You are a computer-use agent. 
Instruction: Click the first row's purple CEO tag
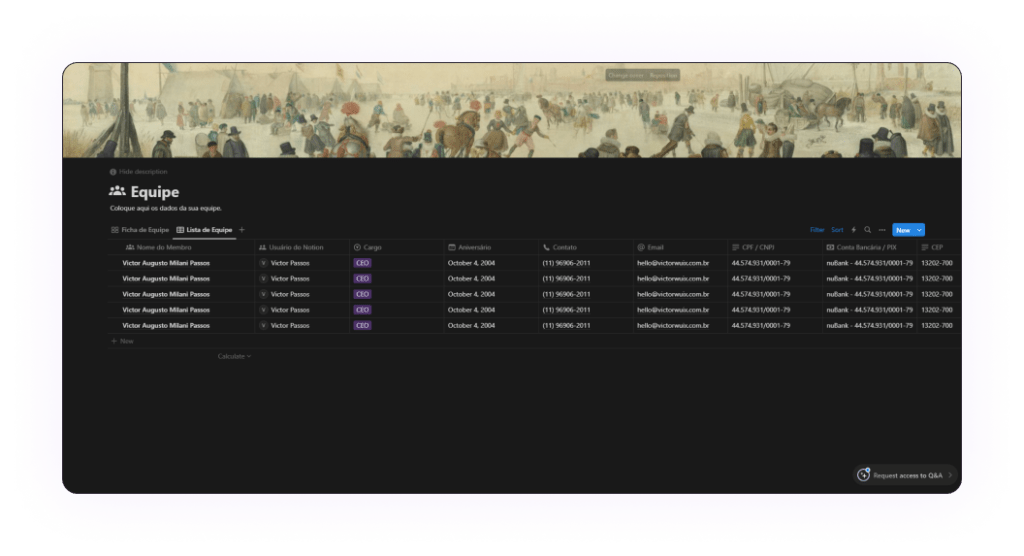(362, 263)
